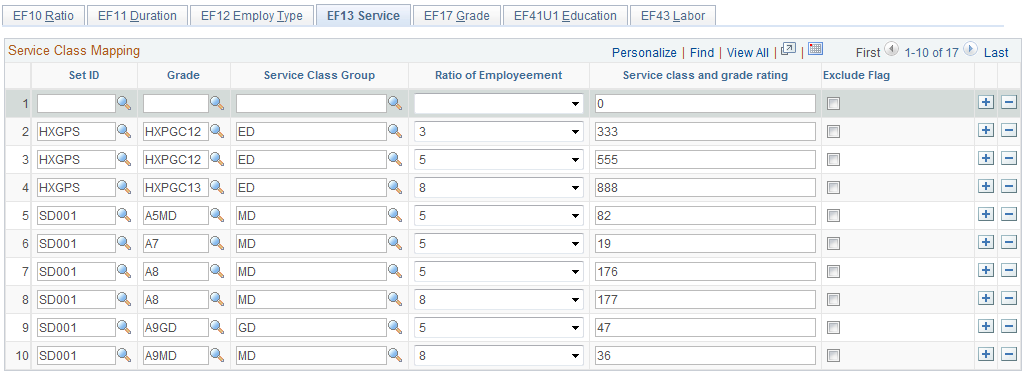
Task: Sort by Service Class Group header
Action: [319, 75]
